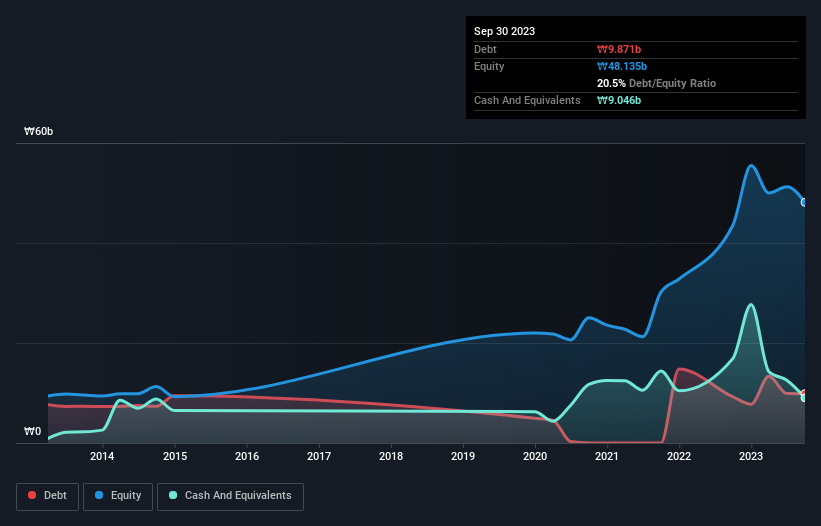Click the Equity label in the tooltip
Image resolution: width=821 pixels, height=526 pixels.
489,66
